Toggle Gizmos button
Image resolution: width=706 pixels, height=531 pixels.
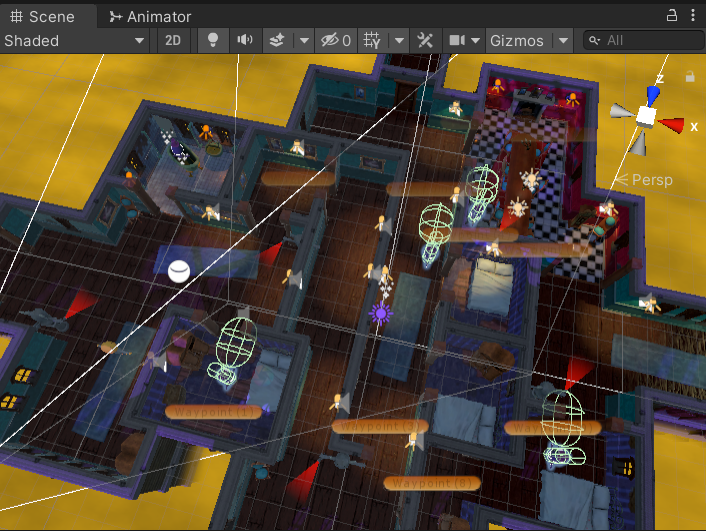click(x=517, y=41)
